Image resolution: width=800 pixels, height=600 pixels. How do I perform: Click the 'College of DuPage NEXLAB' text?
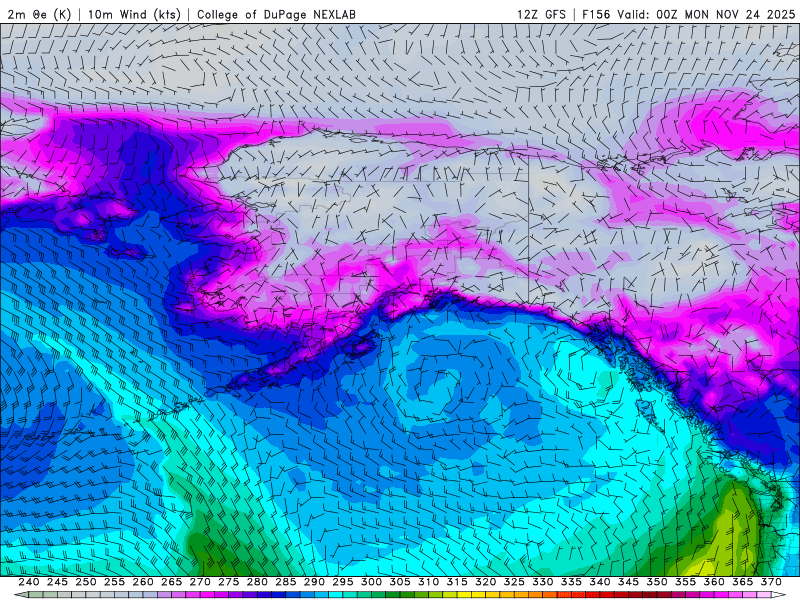pos(276,14)
